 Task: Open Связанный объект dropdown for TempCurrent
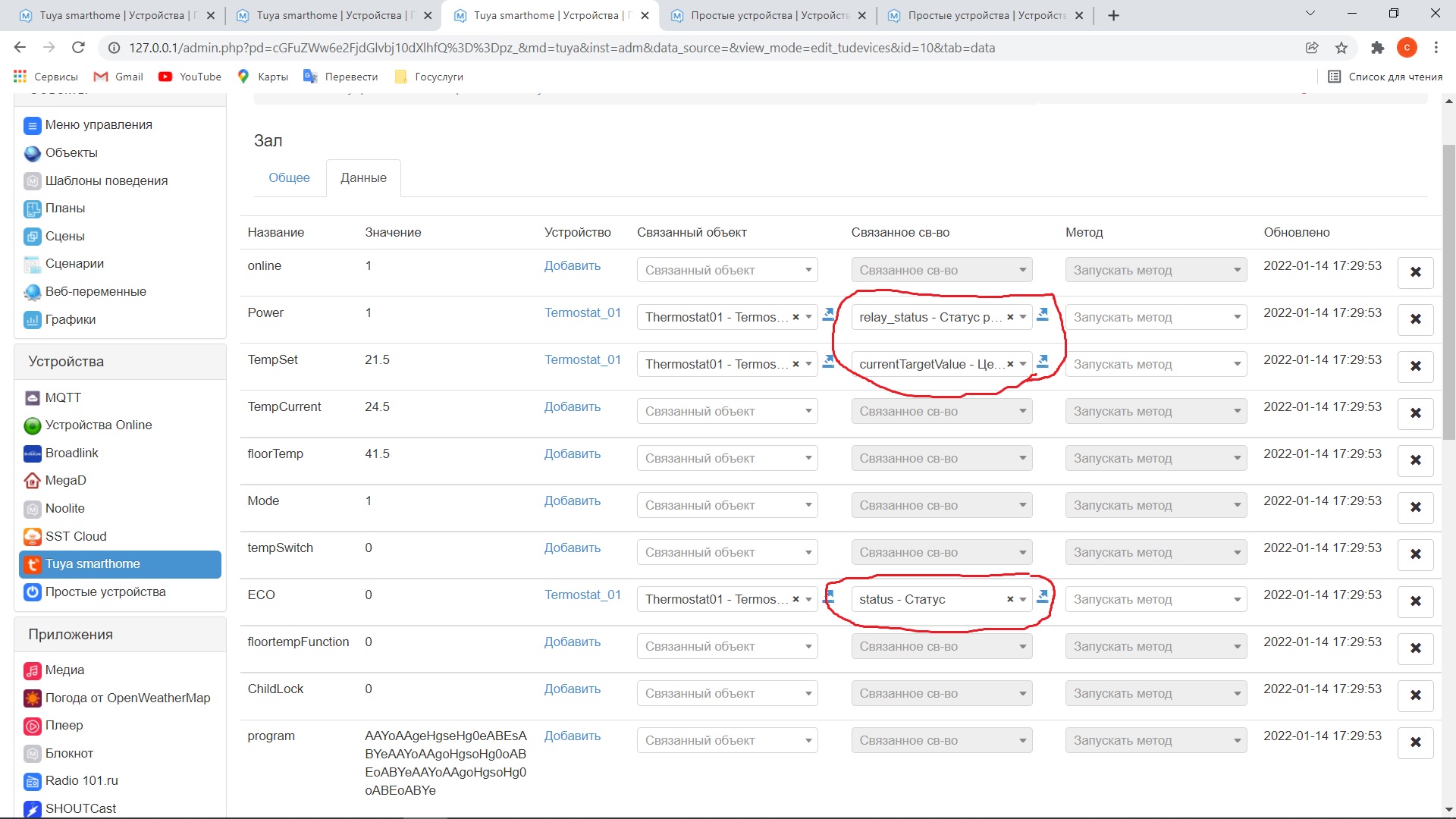[726, 411]
